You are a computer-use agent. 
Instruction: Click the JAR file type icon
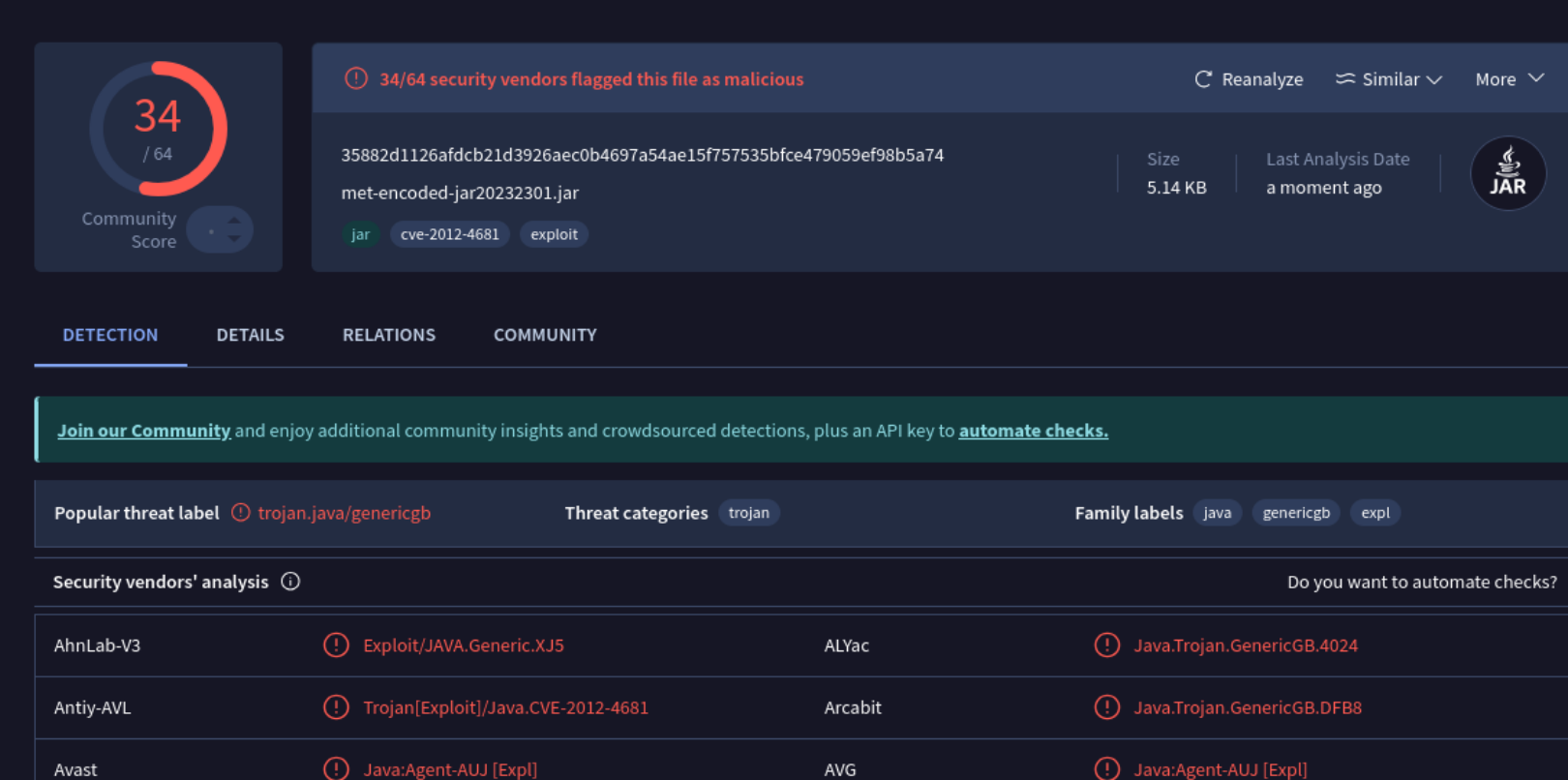1507,173
